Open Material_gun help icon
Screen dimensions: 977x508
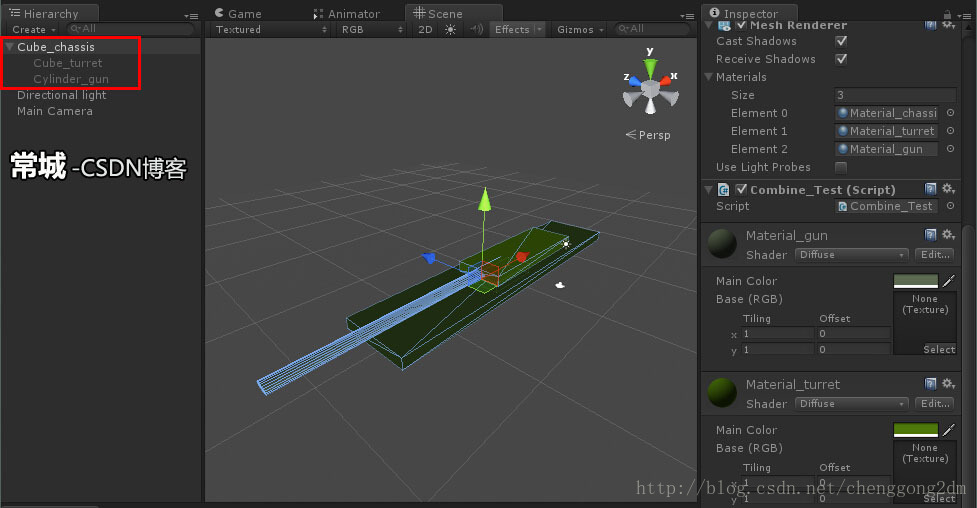point(930,234)
